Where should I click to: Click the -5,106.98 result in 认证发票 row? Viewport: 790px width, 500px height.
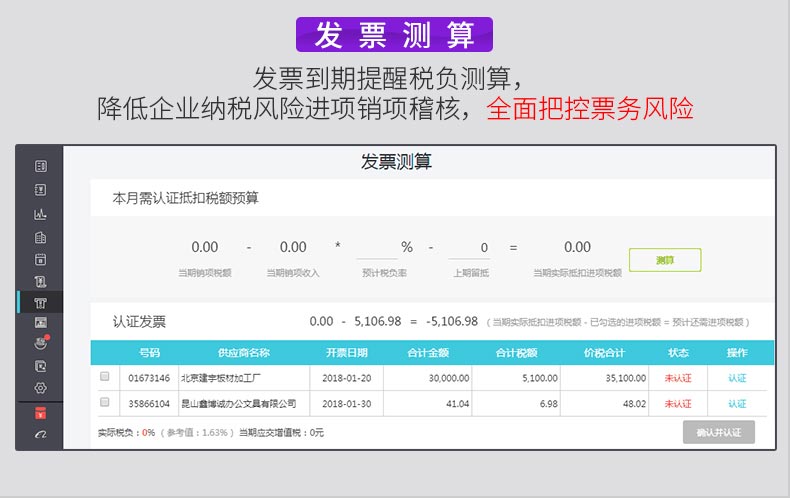[x=452, y=322]
